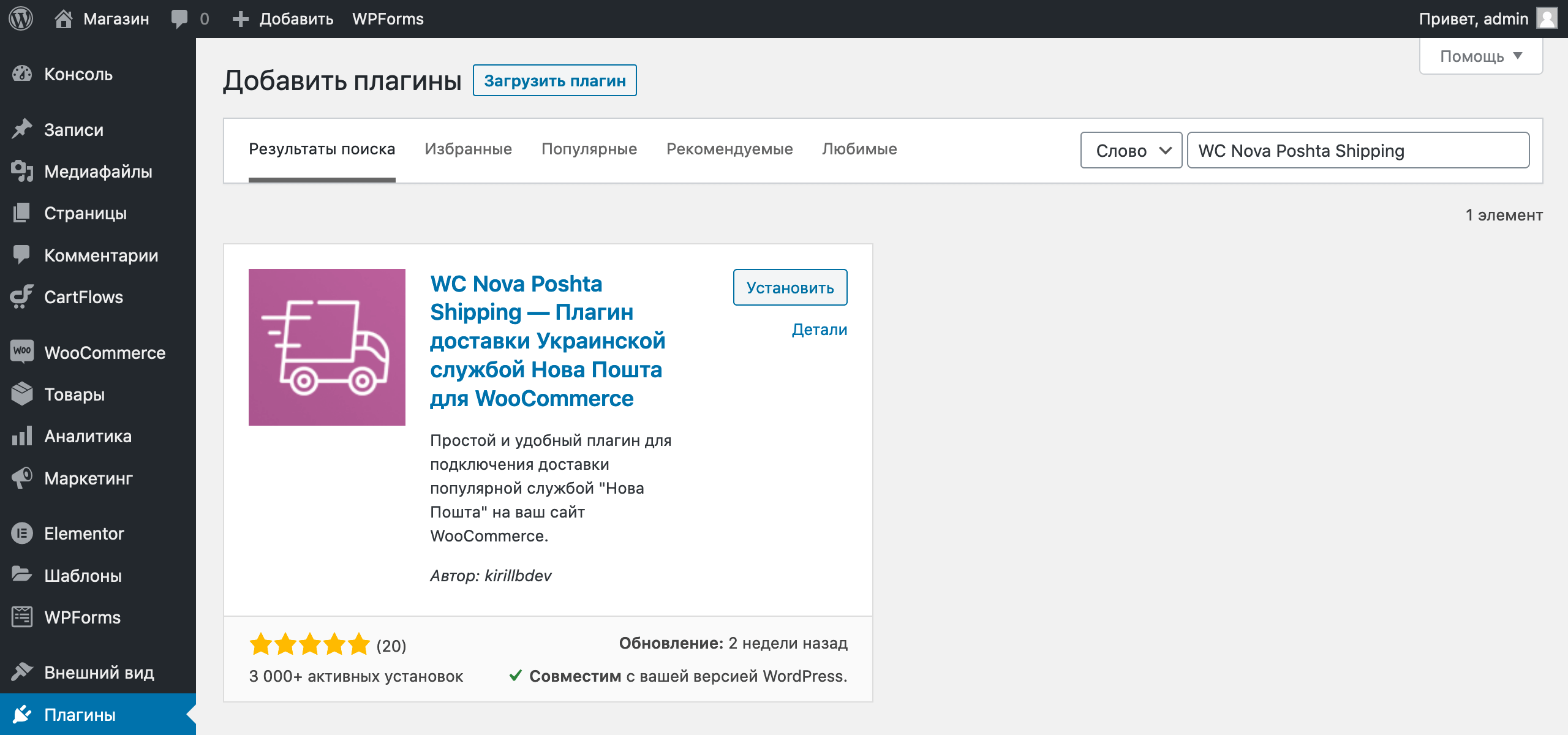
Task: Click the WPForms sidebar icon
Action: click(x=22, y=617)
